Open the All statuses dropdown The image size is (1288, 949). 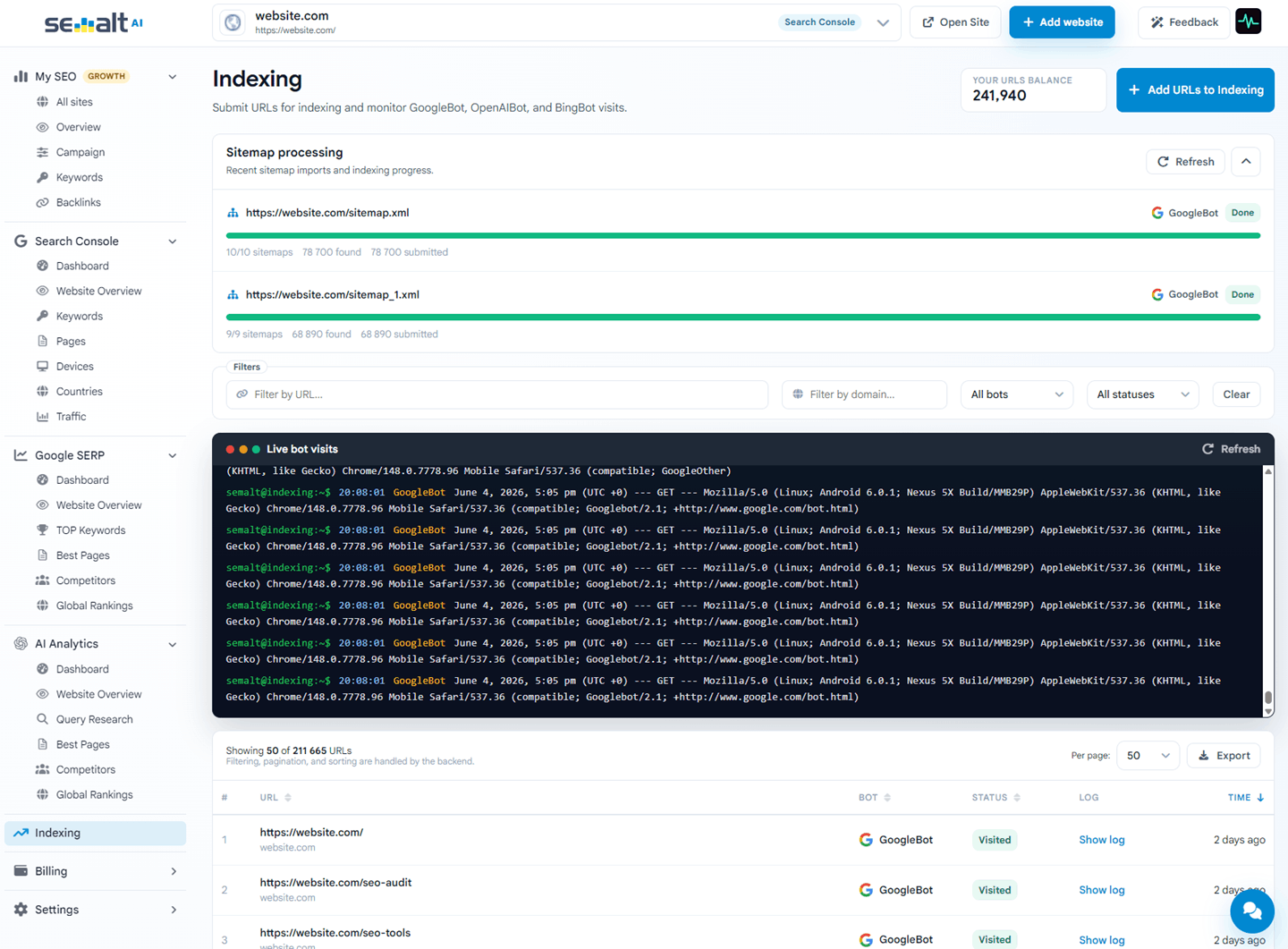(1142, 394)
